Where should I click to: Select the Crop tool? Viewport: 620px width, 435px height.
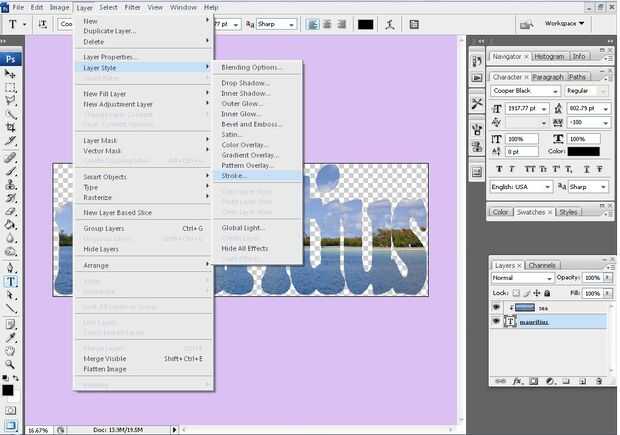pyautogui.click(x=10, y=127)
